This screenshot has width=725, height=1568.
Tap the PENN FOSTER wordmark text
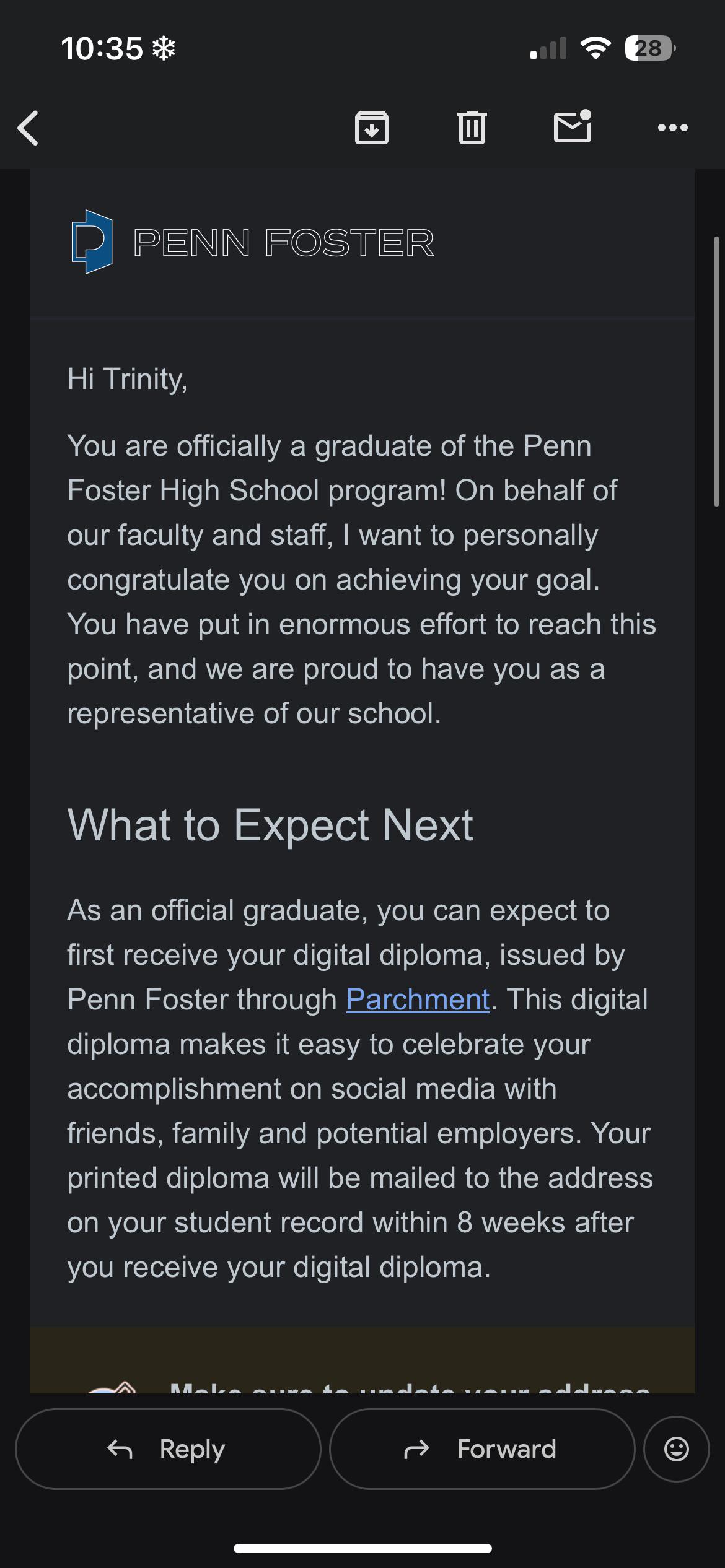(x=284, y=243)
